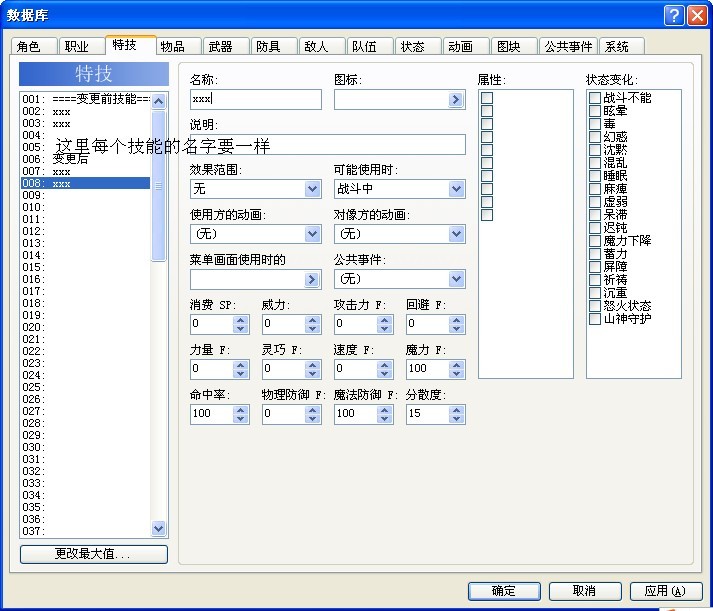
Task: Decrease 魔法防御 F value
Action: (x=385, y=419)
